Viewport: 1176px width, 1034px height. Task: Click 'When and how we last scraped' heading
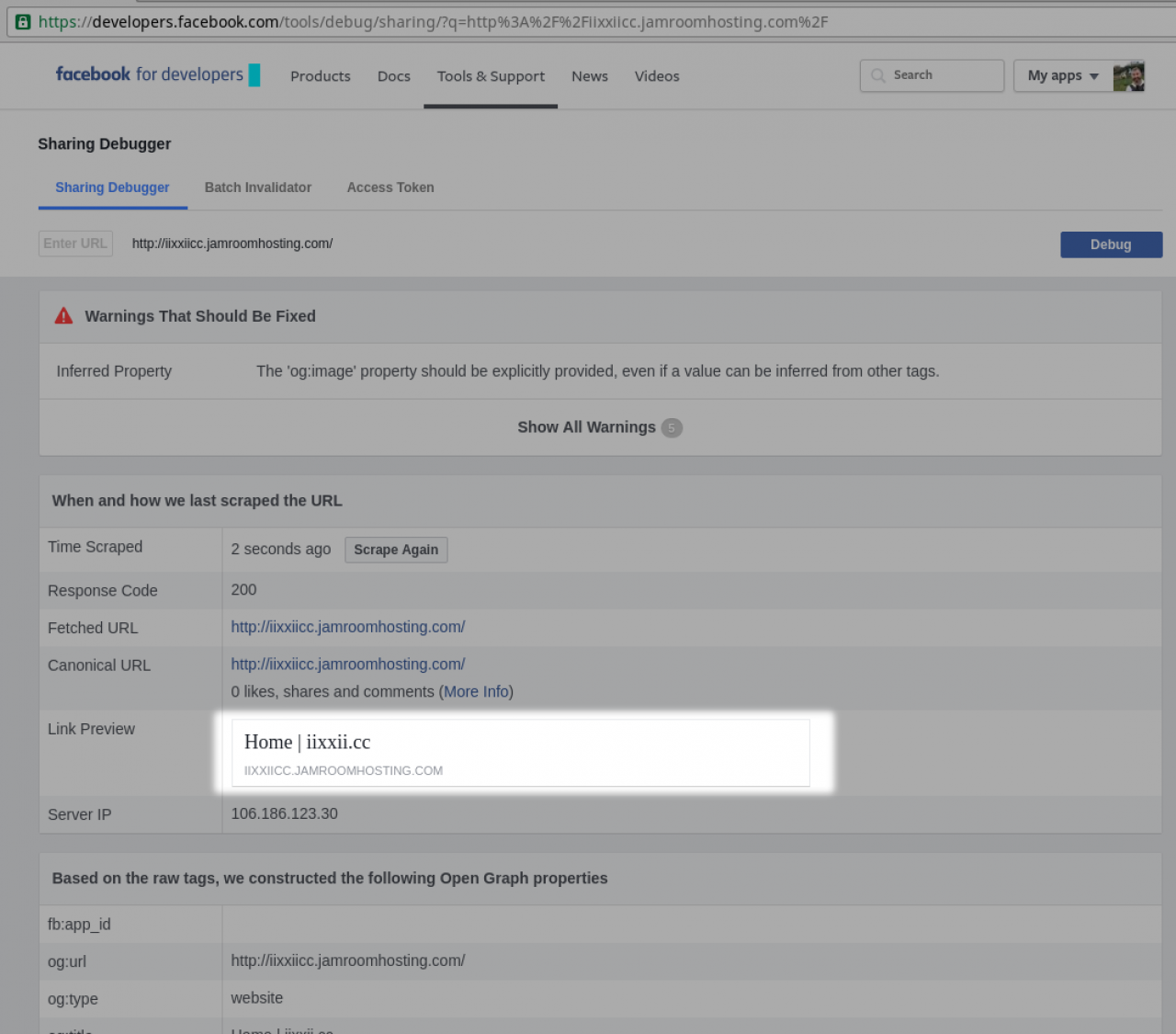pyautogui.click(x=197, y=501)
